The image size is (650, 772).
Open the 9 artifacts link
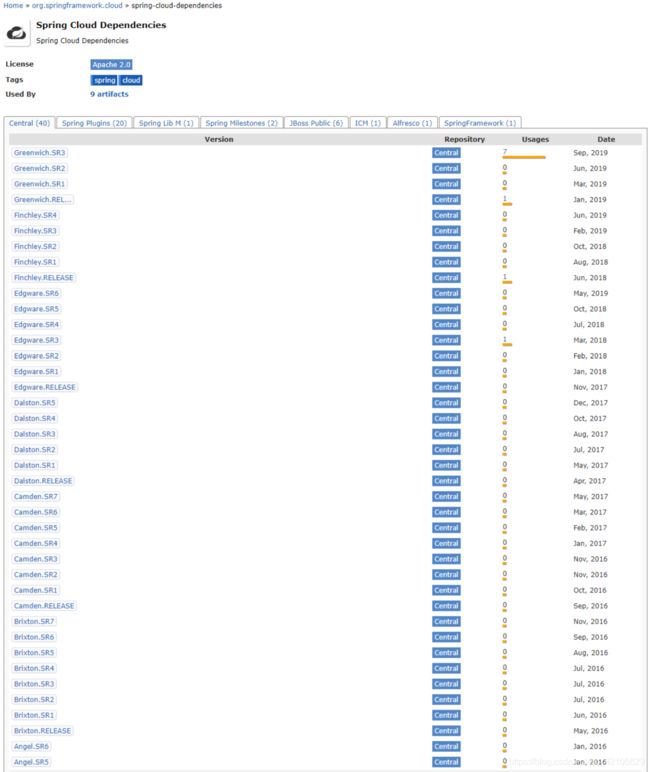coord(109,94)
